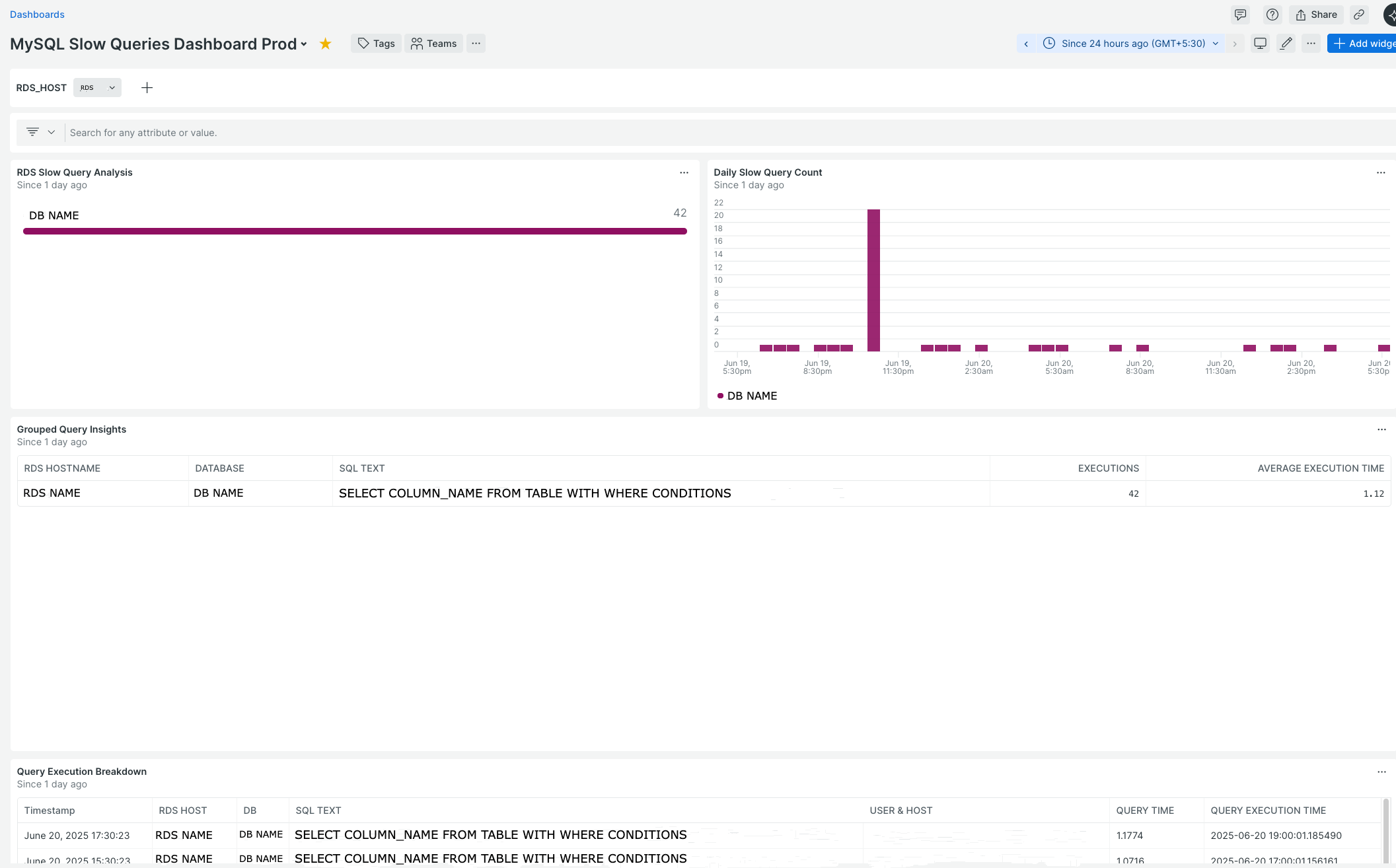Sort by AVERAGE EXECUTION TIME column header
Image resolution: width=1396 pixels, height=868 pixels.
(1320, 468)
